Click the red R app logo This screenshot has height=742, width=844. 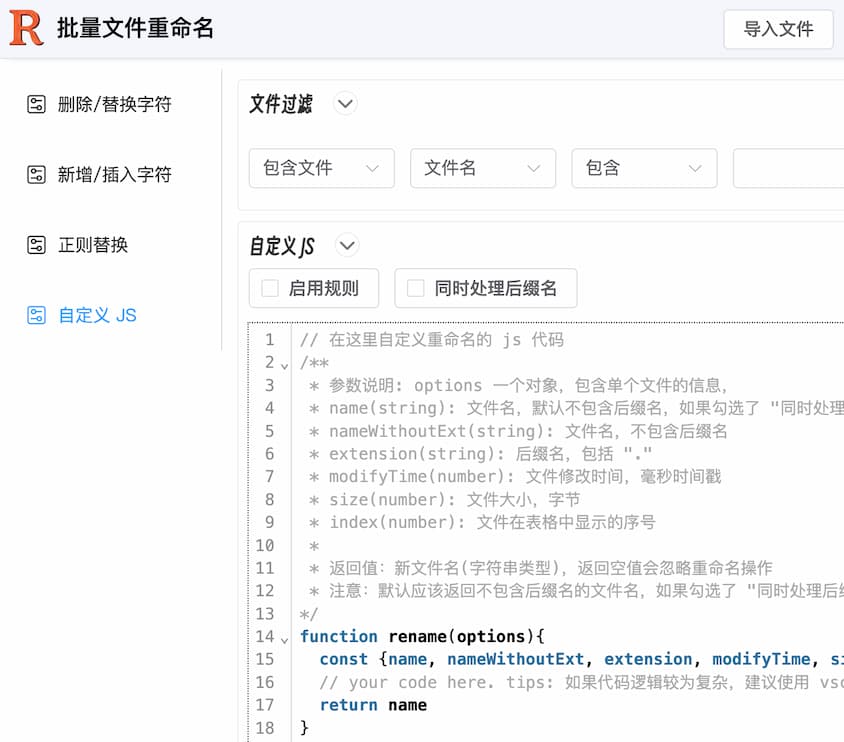pos(26,28)
